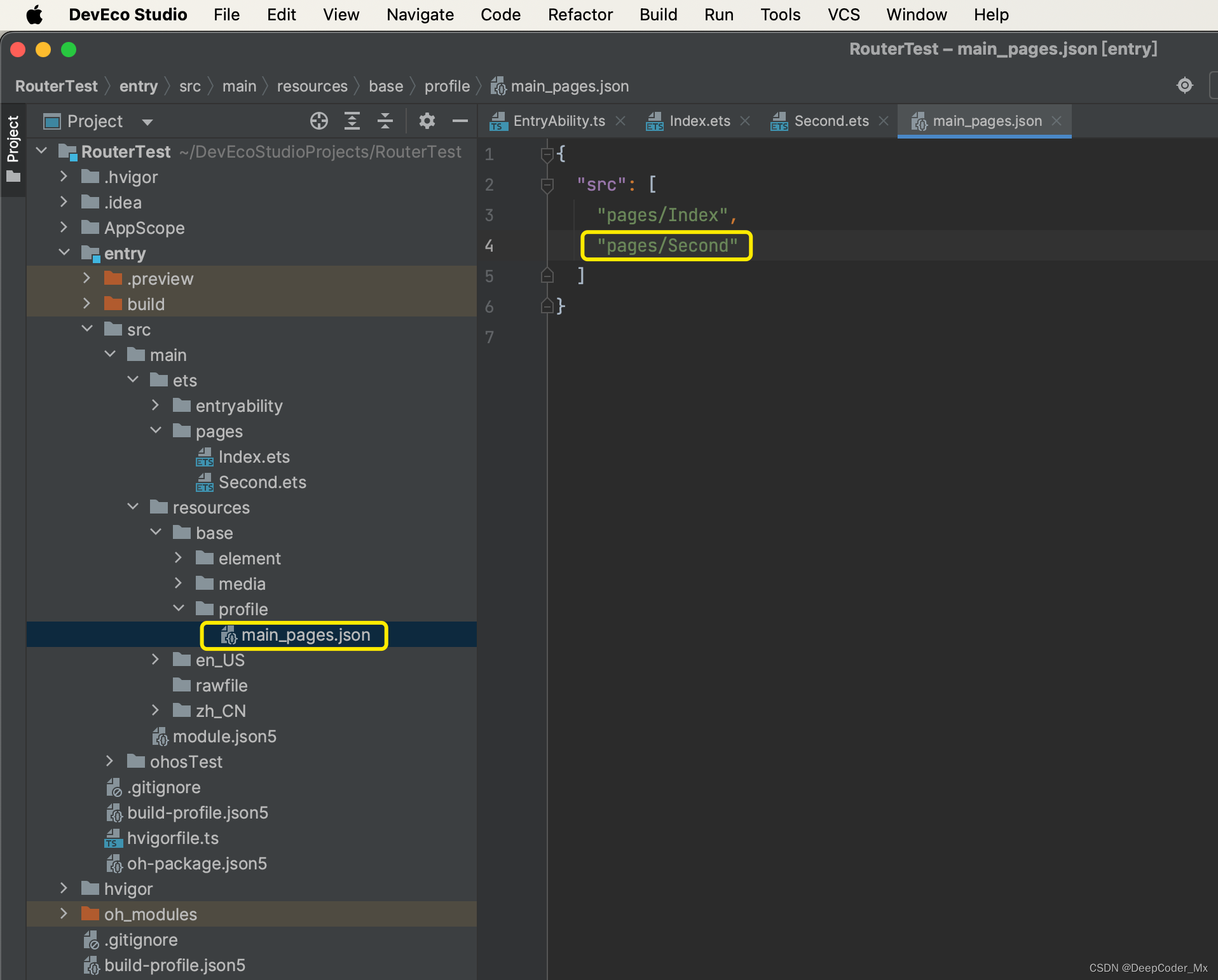Click resources in breadcrumb bar
Viewport: 1218px width, 980px height.
(312, 86)
